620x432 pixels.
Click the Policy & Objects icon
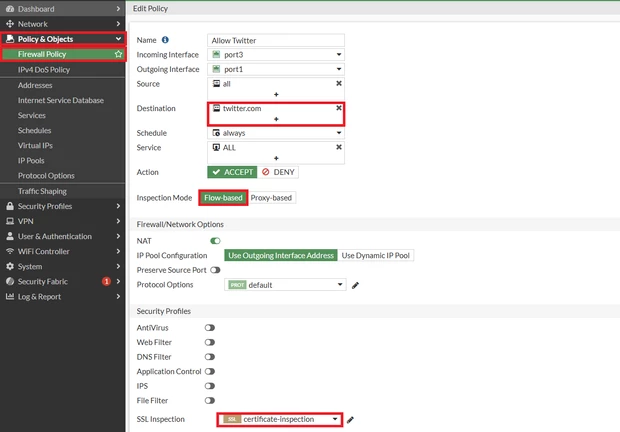pos(10,39)
